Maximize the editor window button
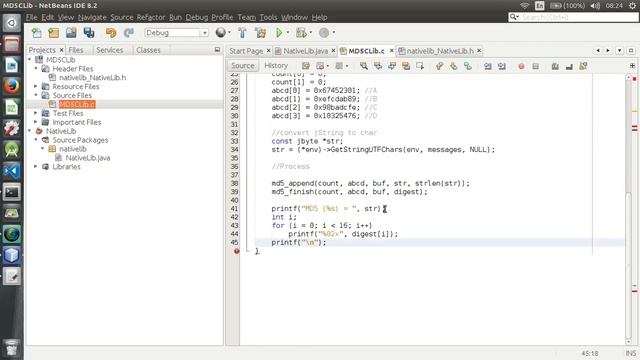640x360 pixels. click(631, 51)
